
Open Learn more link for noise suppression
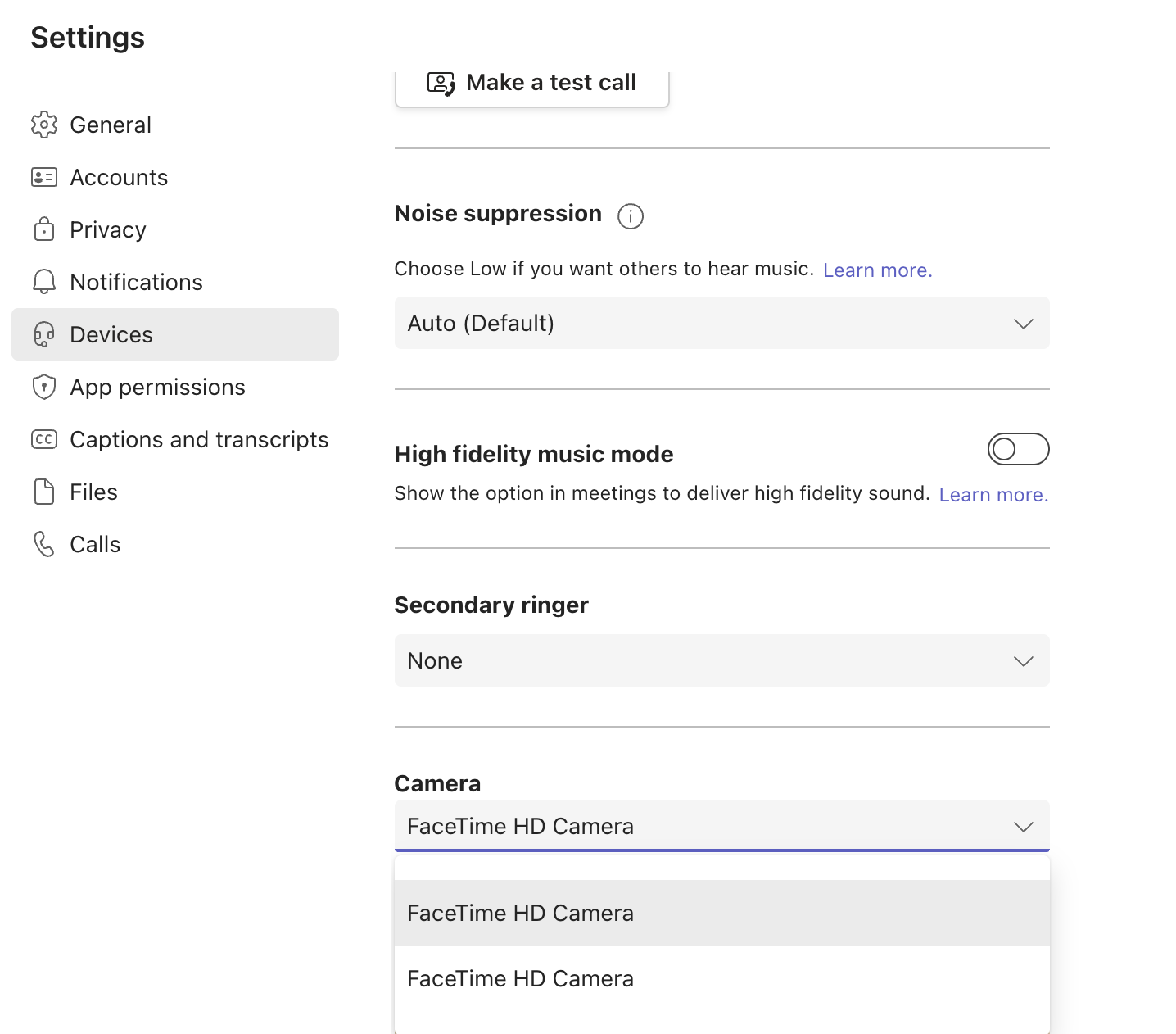877,270
